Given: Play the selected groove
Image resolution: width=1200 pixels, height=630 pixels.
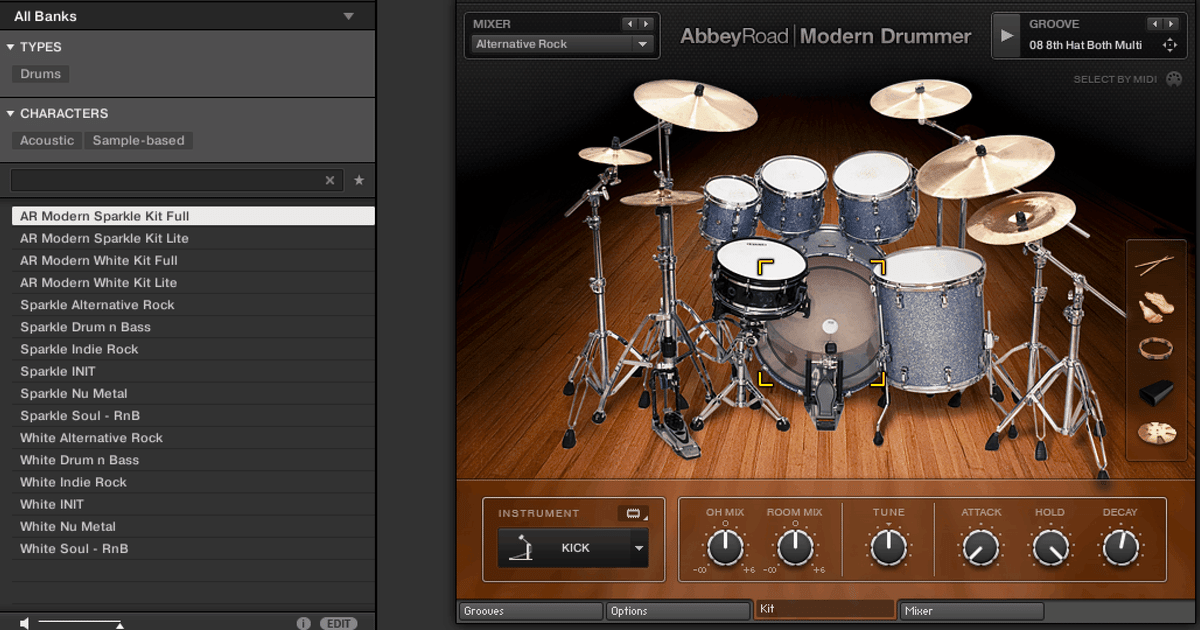Looking at the screenshot, I should point(1006,36).
